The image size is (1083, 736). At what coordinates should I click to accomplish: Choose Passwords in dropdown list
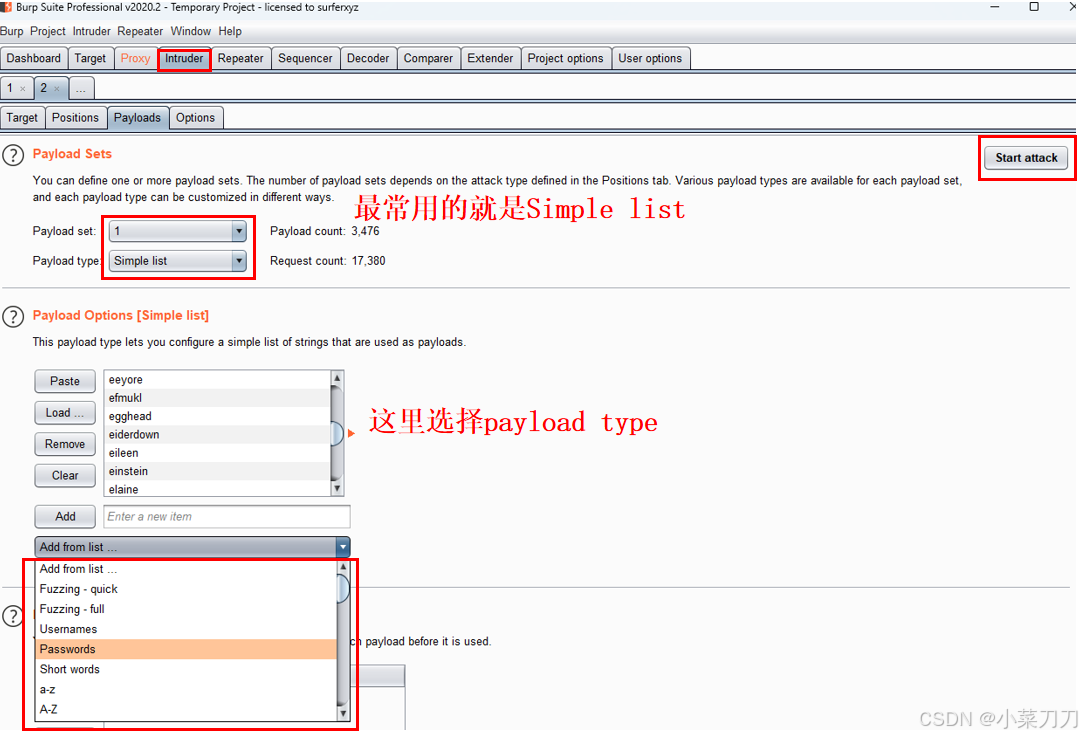pos(186,649)
